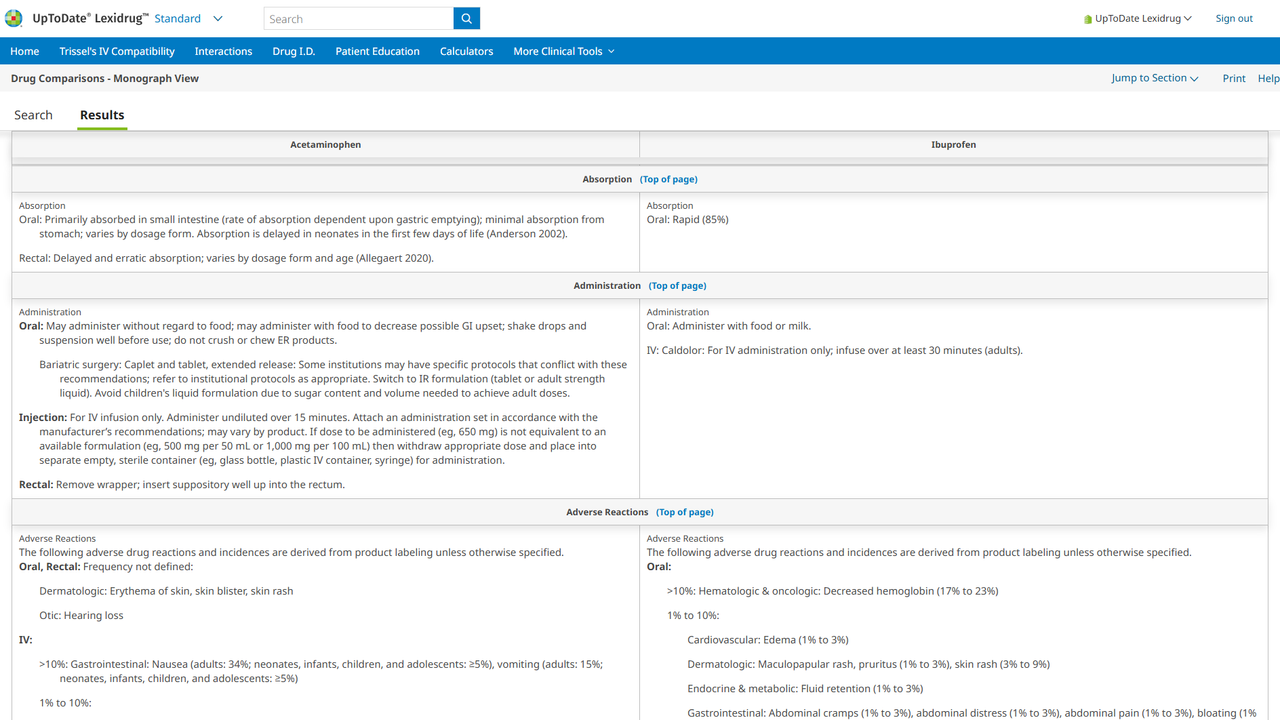Open Trissel's IV Compatibility
Image resolution: width=1280 pixels, height=720 pixels.
point(117,51)
